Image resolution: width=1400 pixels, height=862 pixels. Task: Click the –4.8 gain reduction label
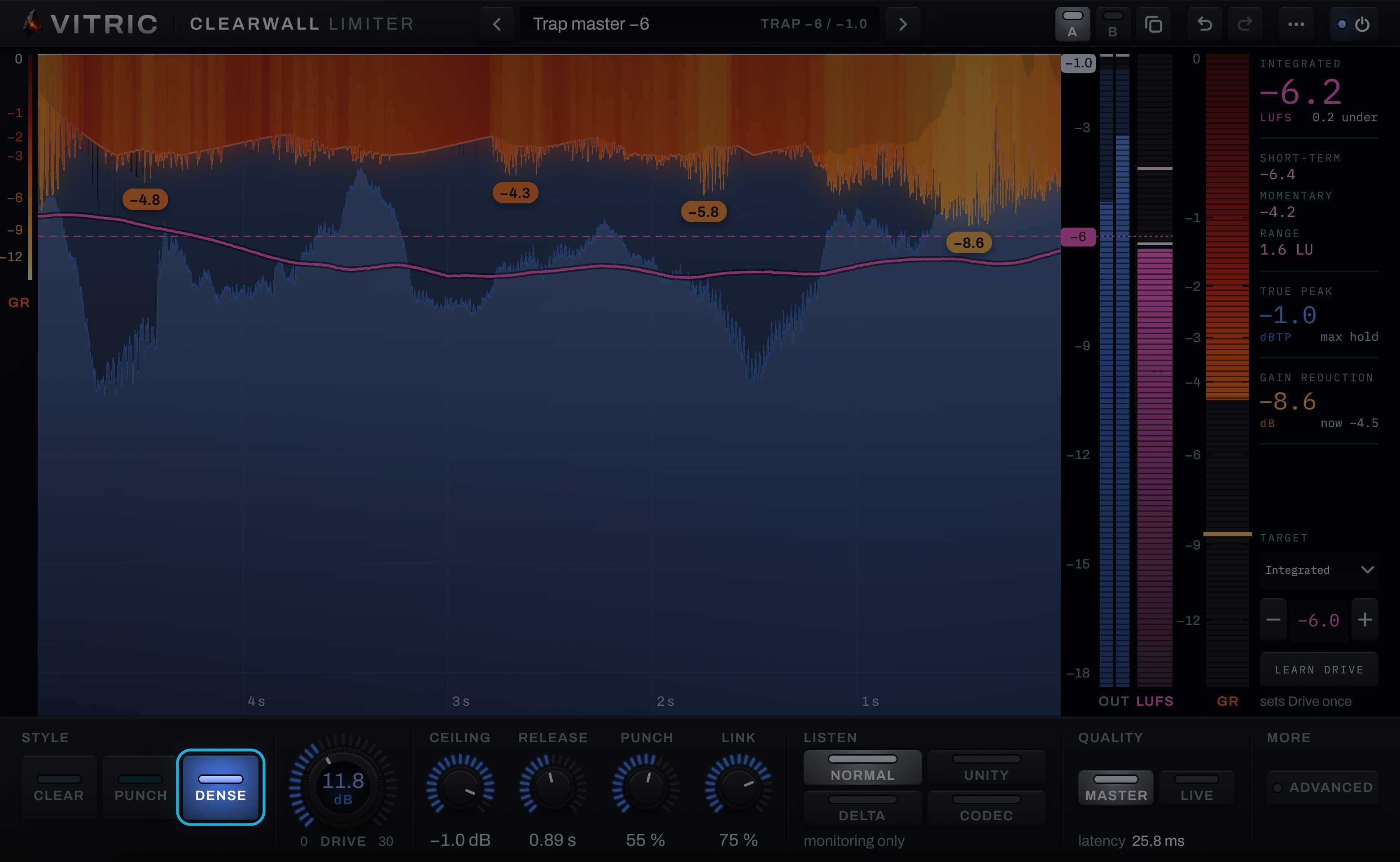[145, 199]
